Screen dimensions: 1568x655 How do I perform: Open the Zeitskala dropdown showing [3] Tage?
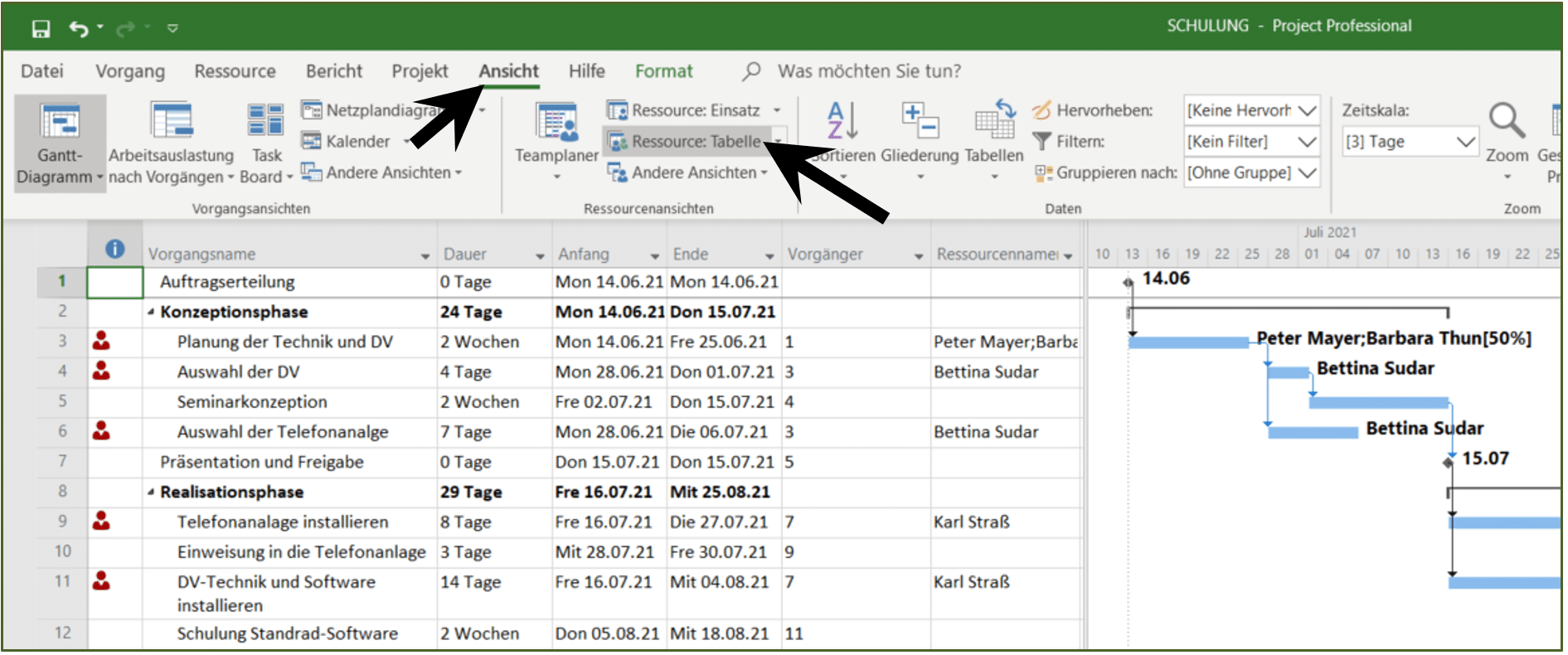click(1410, 142)
